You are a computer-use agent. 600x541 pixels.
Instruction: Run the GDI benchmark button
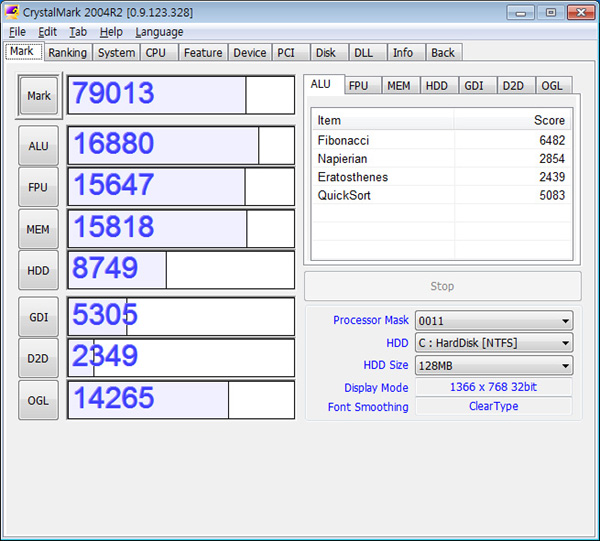pyautogui.click(x=38, y=317)
